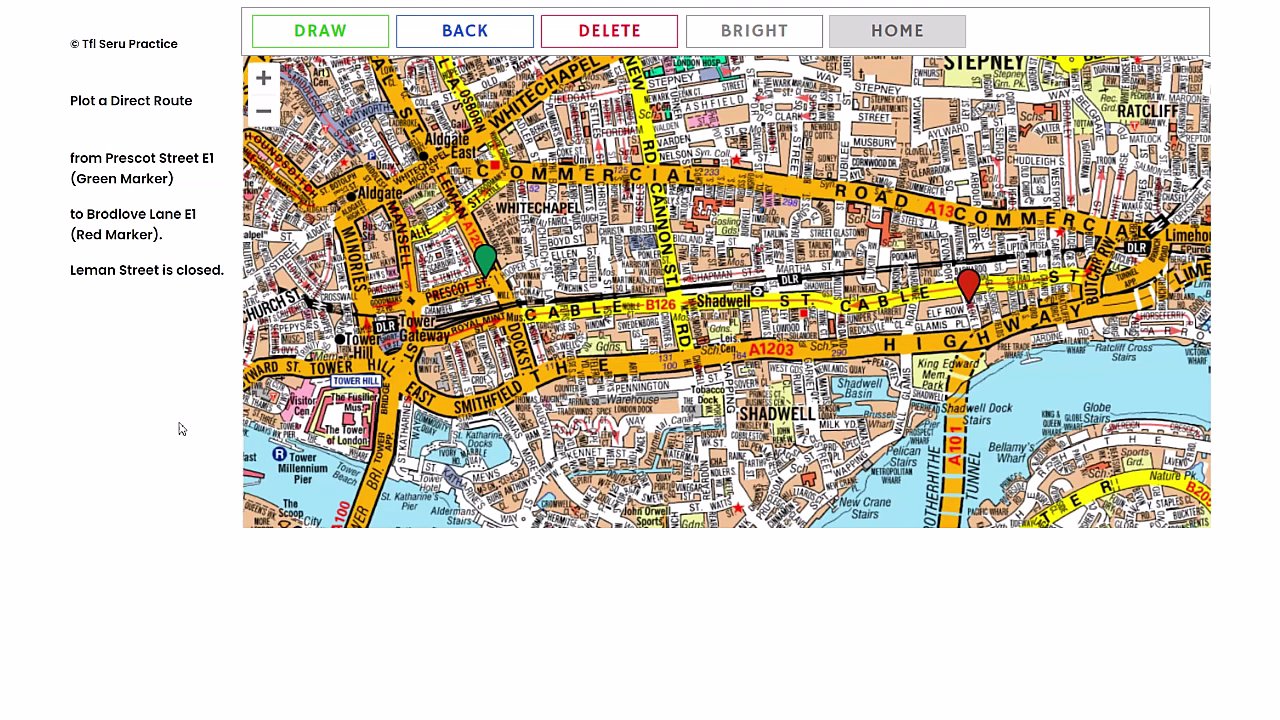
Task: Click the New Crane Stairs label
Action: 865,508
